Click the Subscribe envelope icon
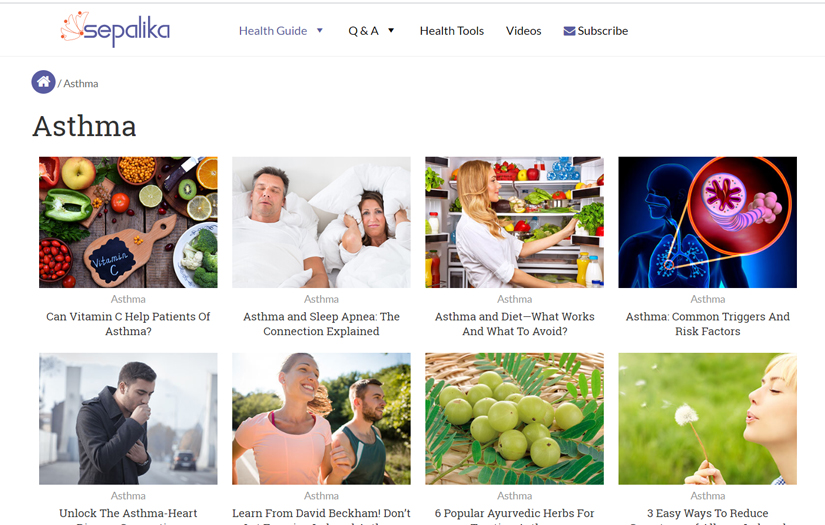 pyautogui.click(x=569, y=31)
